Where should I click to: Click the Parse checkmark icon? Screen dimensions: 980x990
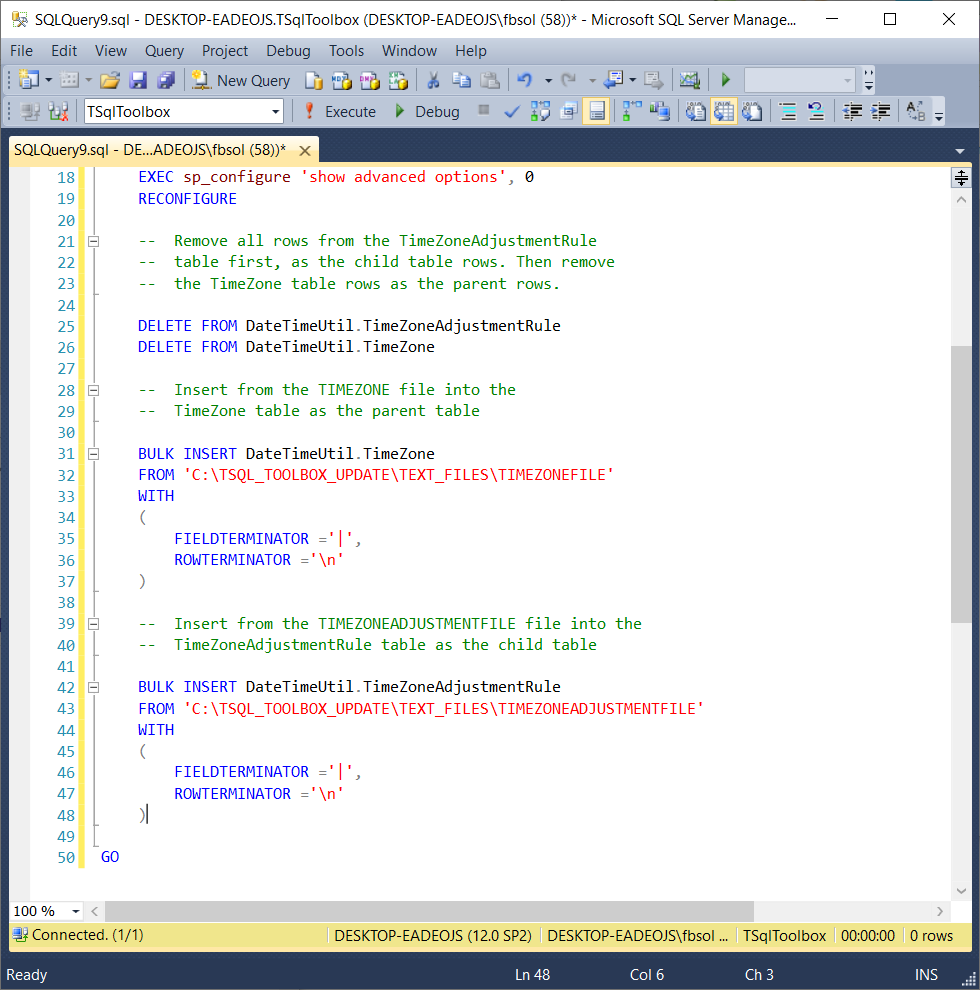click(x=511, y=112)
